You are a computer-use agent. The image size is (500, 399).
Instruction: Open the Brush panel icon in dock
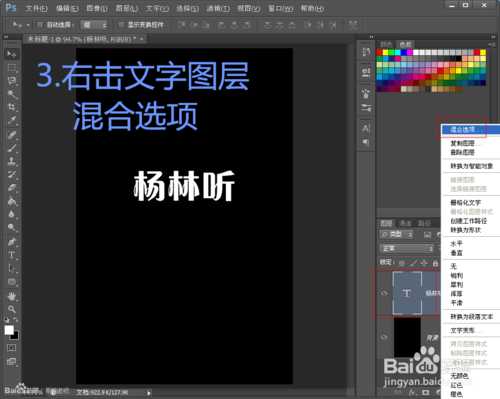[x=366, y=94]
